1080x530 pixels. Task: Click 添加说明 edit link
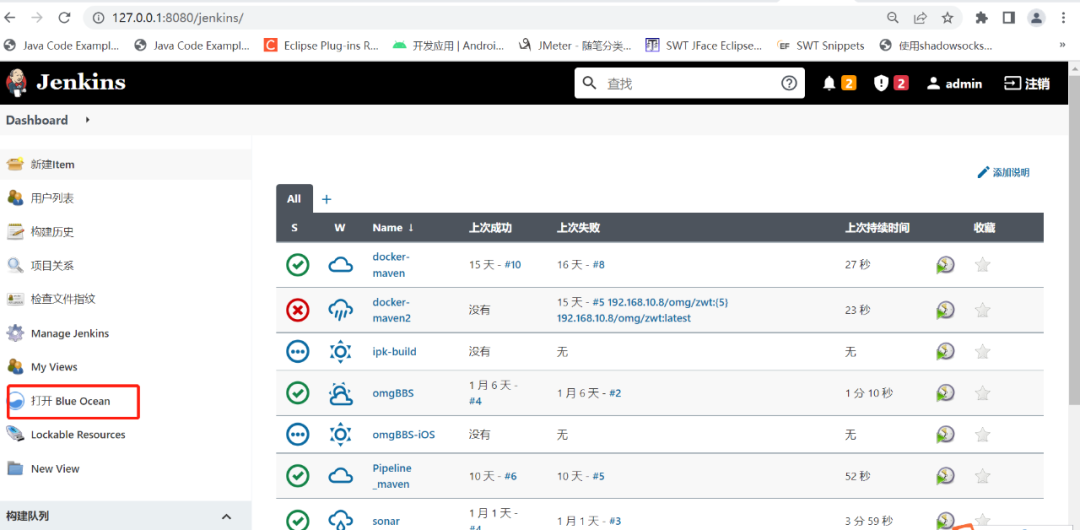pos(1004,172)
